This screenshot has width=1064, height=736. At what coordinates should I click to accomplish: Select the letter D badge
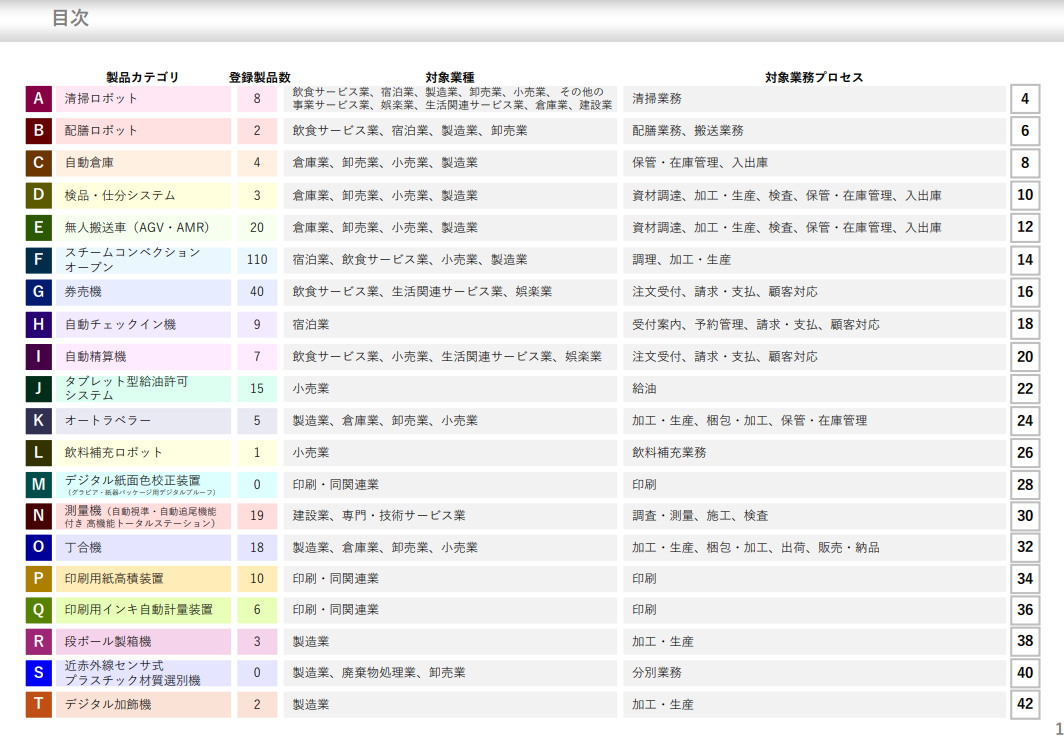tap(39, 195)
